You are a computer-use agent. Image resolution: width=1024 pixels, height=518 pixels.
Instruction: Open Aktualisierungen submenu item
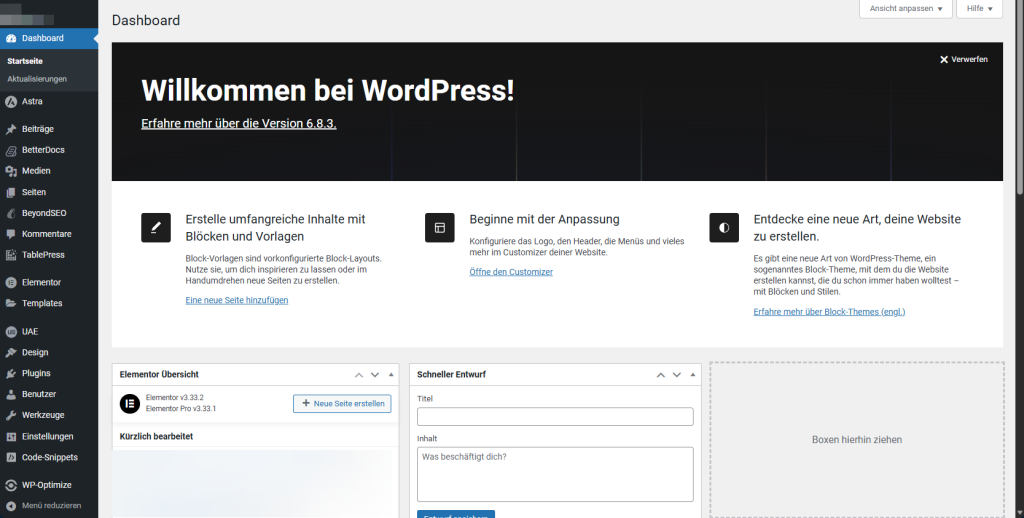coord(37,79)
